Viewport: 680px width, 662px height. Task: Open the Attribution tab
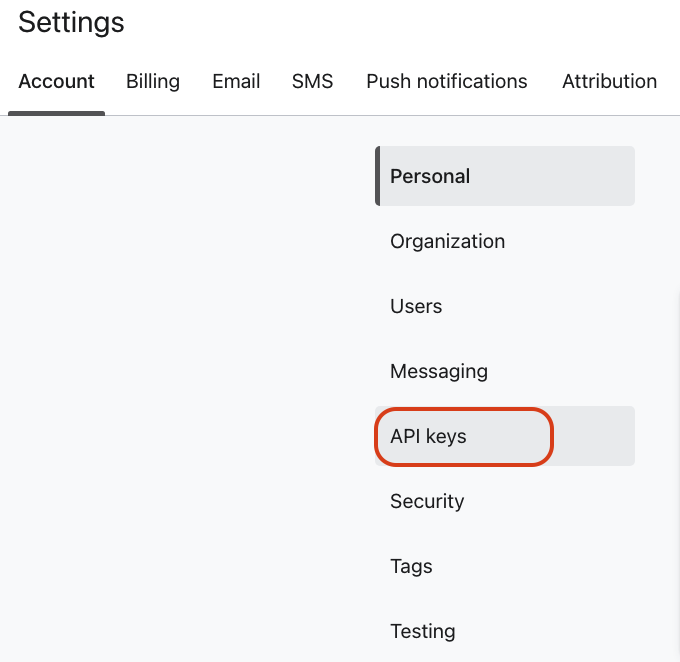click(x=609, y=82)
